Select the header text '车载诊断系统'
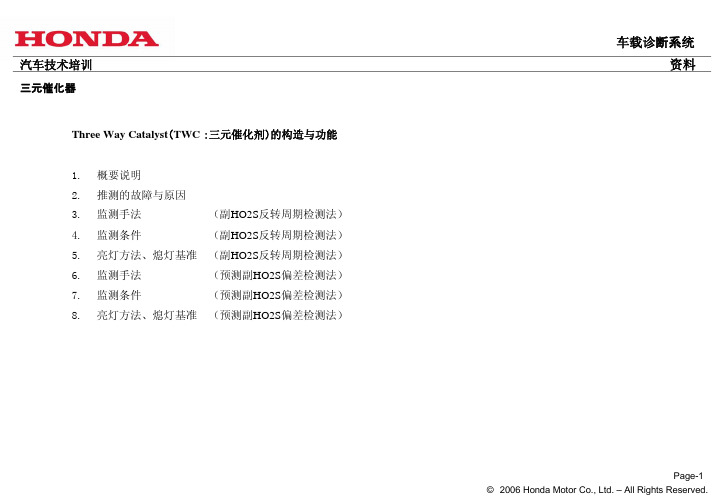The height and width of the screenshot is (502, 724). coord(655,42)
